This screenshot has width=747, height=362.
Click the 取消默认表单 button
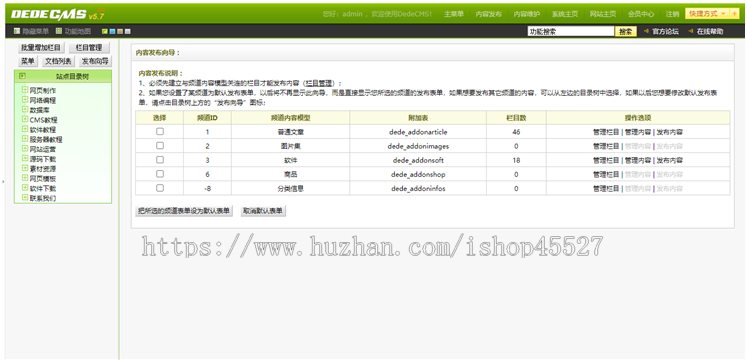tap(263, 211)
